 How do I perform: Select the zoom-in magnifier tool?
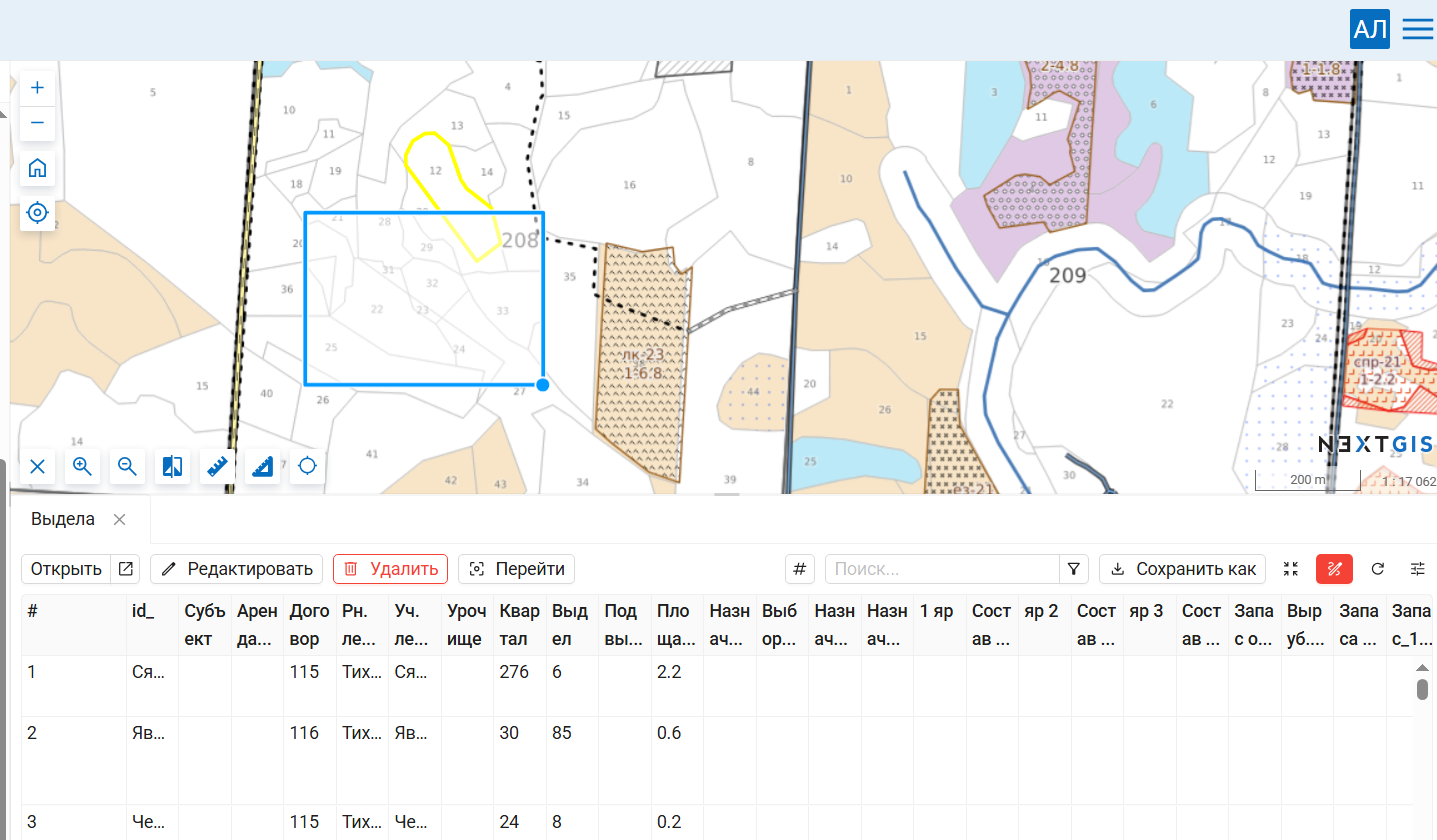pos(82,466)
